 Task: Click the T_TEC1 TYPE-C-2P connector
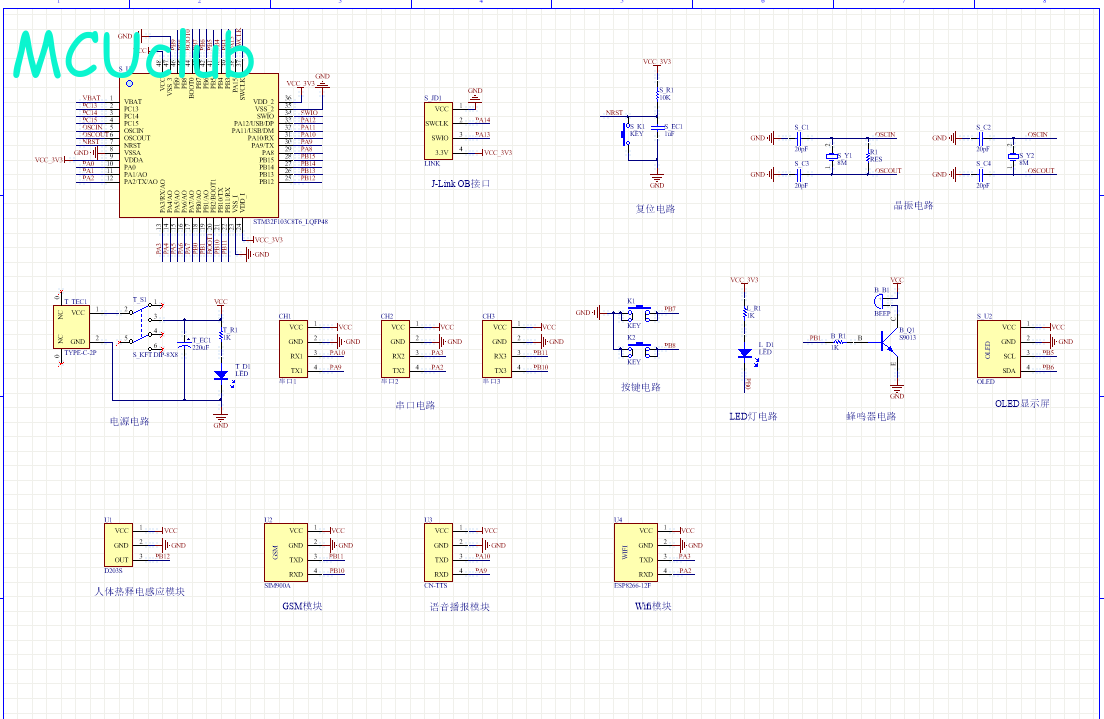click(72, 327)
